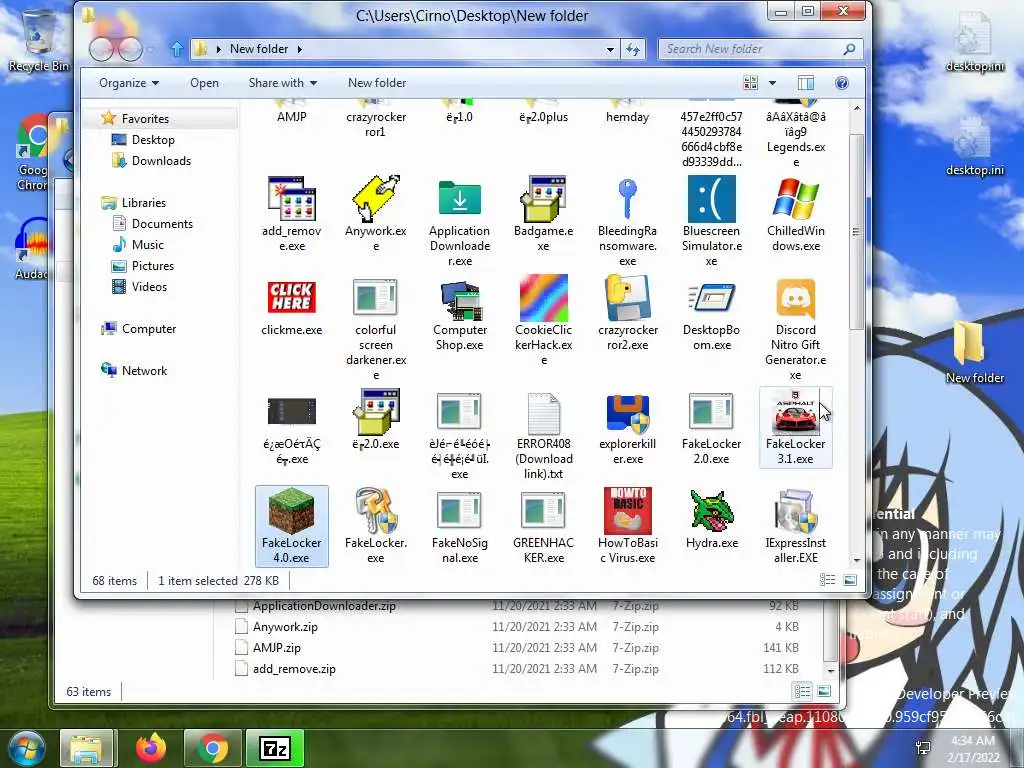Screen dimensions: 1024x768
Task: Select the clickme.exe icon
Action: 292,298
